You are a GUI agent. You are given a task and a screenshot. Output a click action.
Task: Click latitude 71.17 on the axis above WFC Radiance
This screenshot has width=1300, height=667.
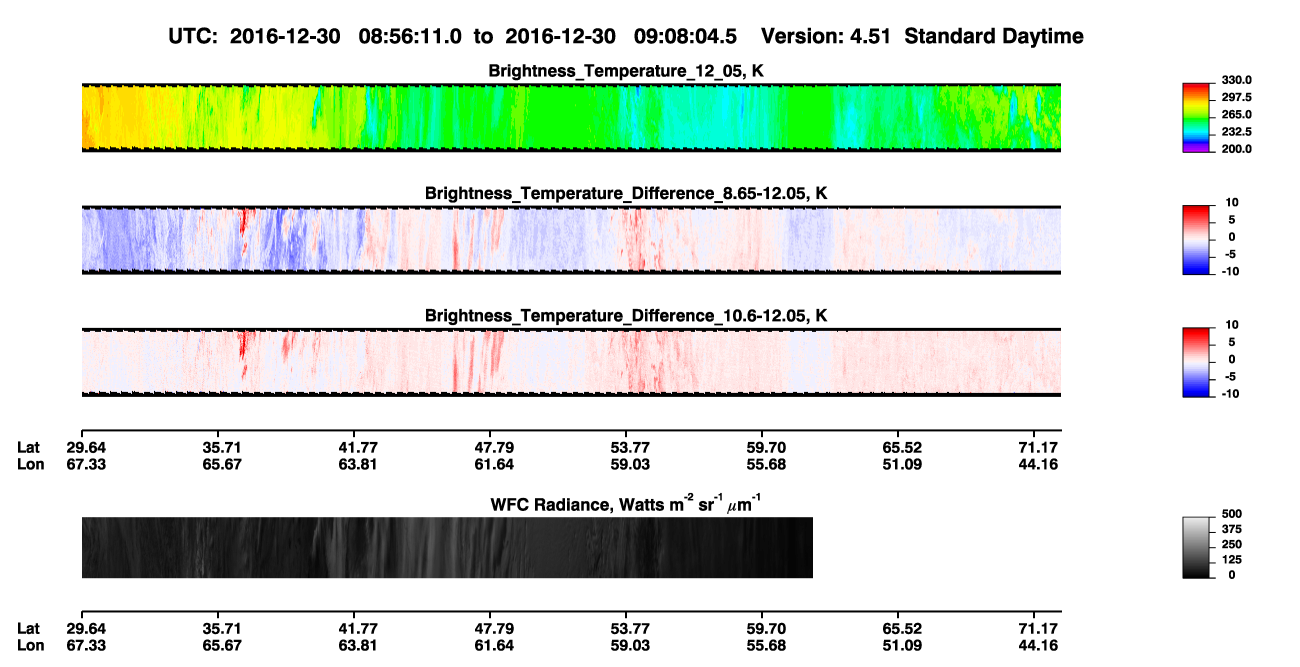tap(1041, 448)
